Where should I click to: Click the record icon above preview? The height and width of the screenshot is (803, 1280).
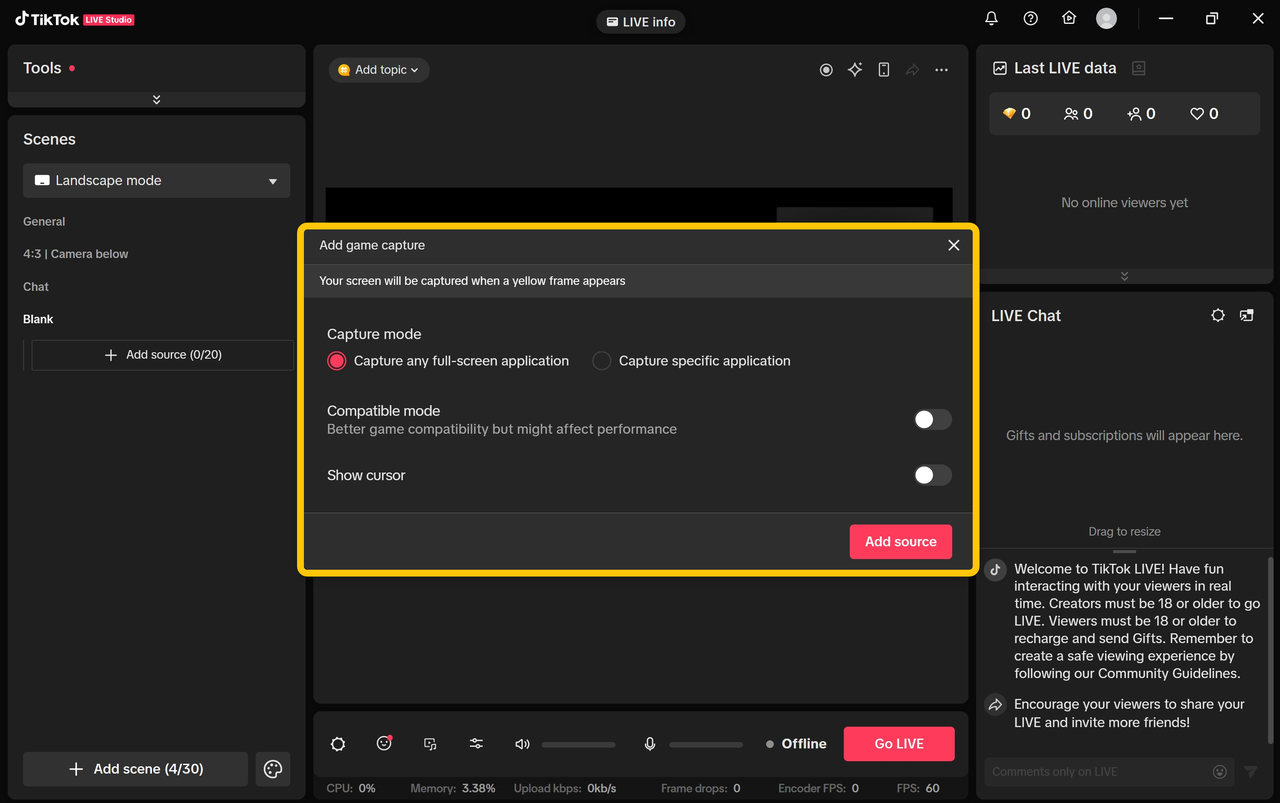[826, 70]
